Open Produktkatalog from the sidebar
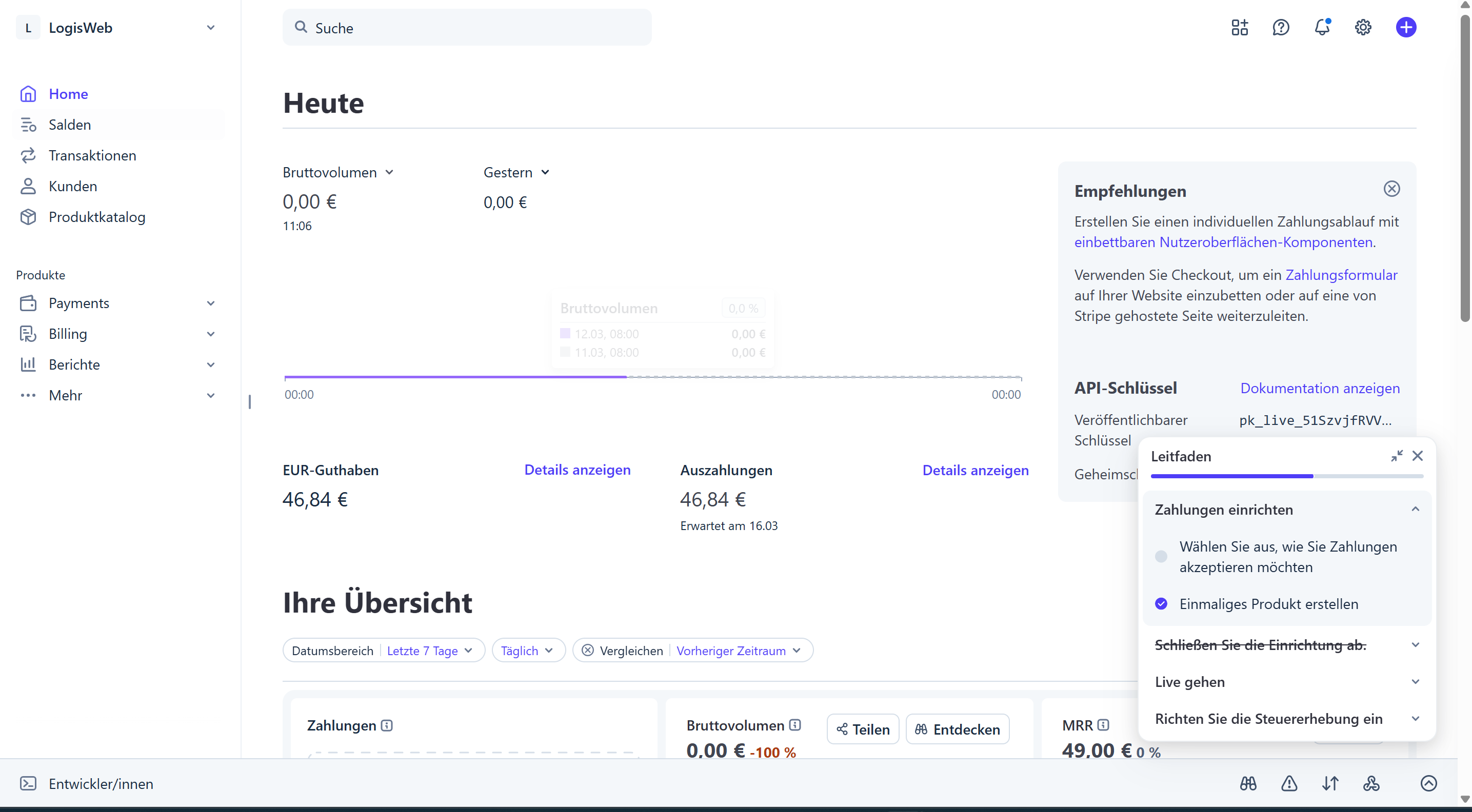This screenshot has height=812, width=1472. pyautogui.click(x=96, y=217)
